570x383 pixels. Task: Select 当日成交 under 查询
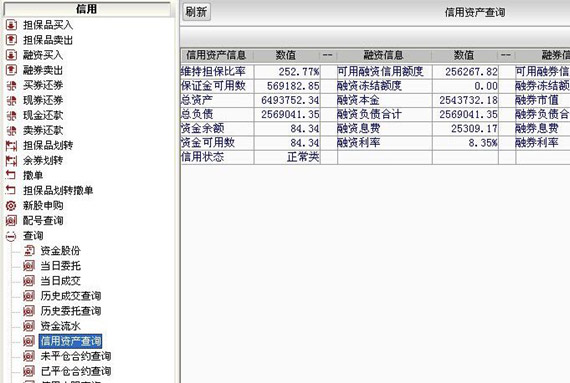pos(60,281)
